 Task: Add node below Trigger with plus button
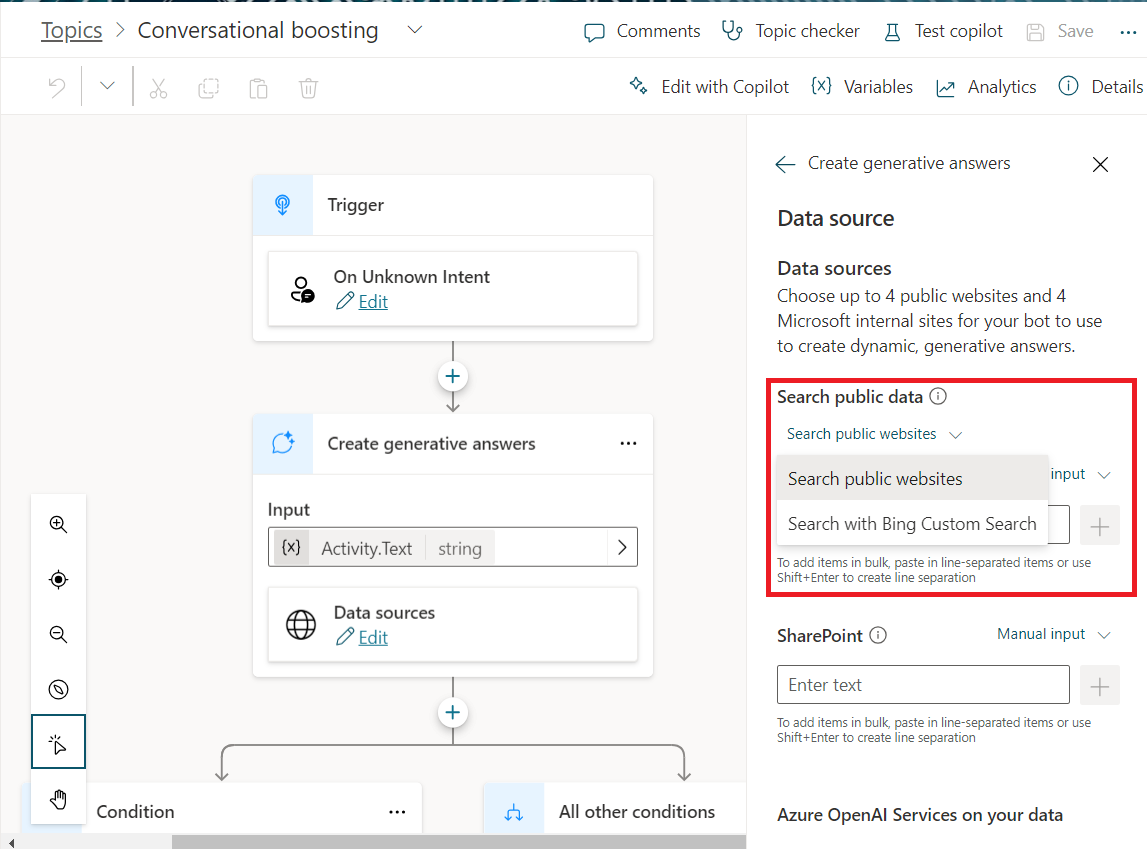[x=453, y=376]
